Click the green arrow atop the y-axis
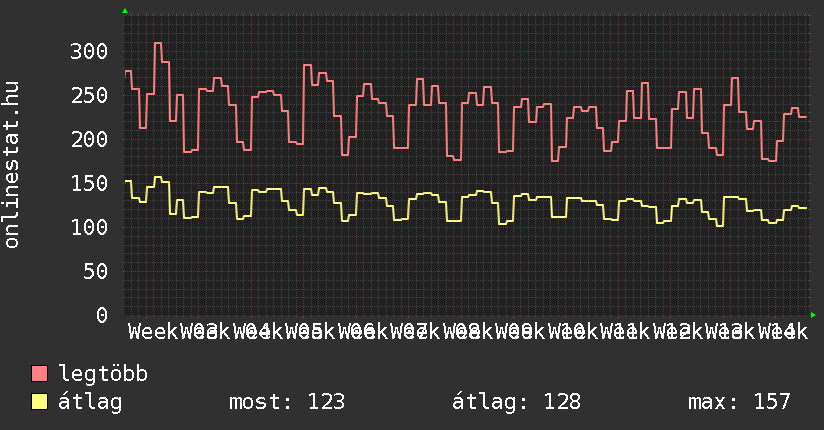 pyautogui.click(x=125, y=11)
